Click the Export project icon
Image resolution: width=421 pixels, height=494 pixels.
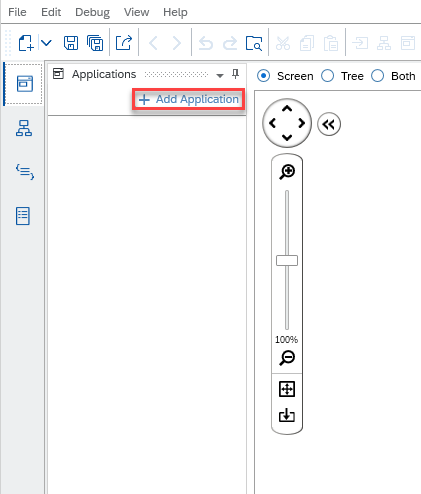pos(124,43)
